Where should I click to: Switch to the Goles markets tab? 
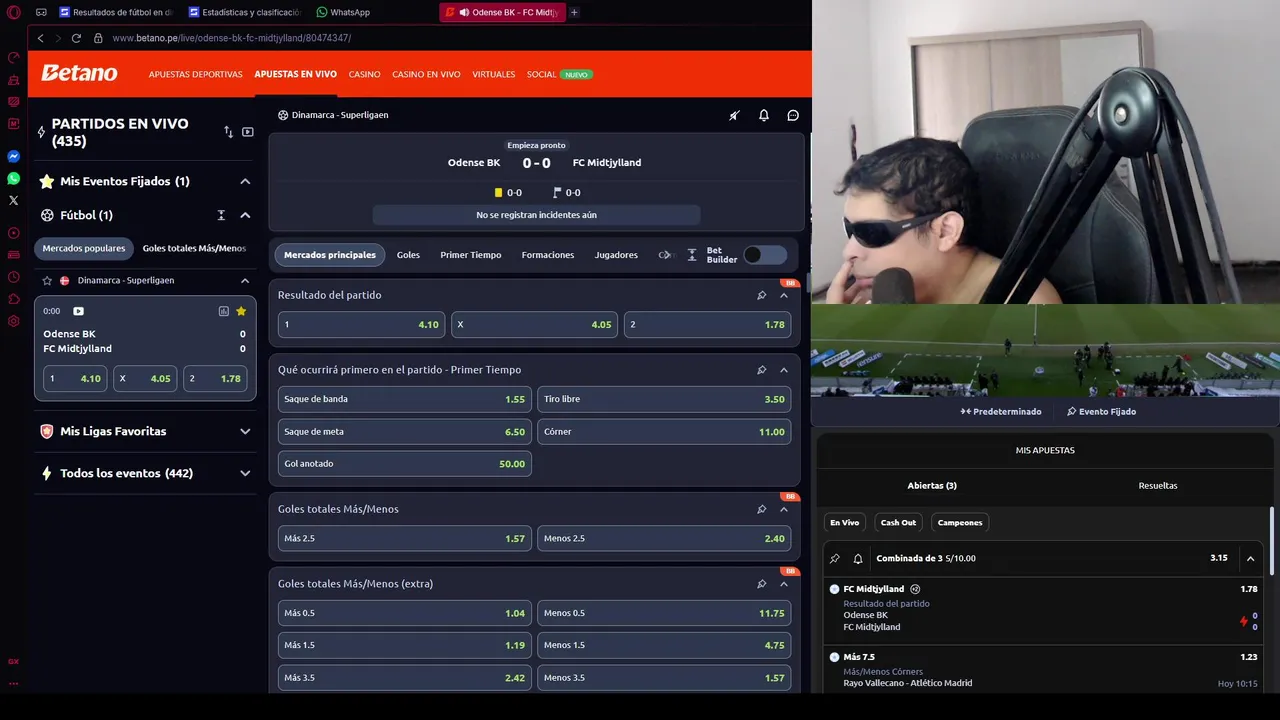pyautogui.click(x=408, y=255)
